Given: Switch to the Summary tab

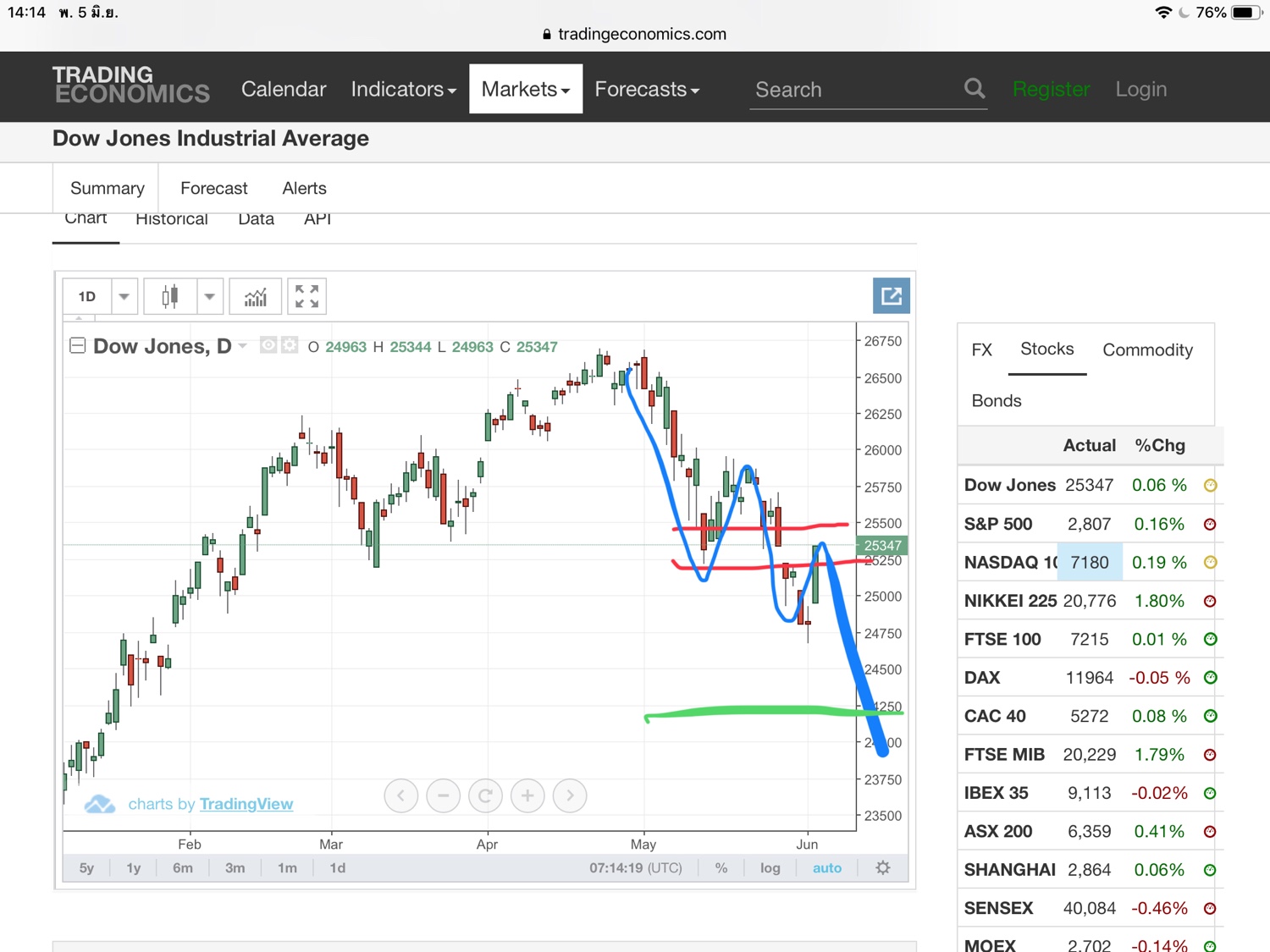Looking at the screenshot, I should [x=108, y=188].
